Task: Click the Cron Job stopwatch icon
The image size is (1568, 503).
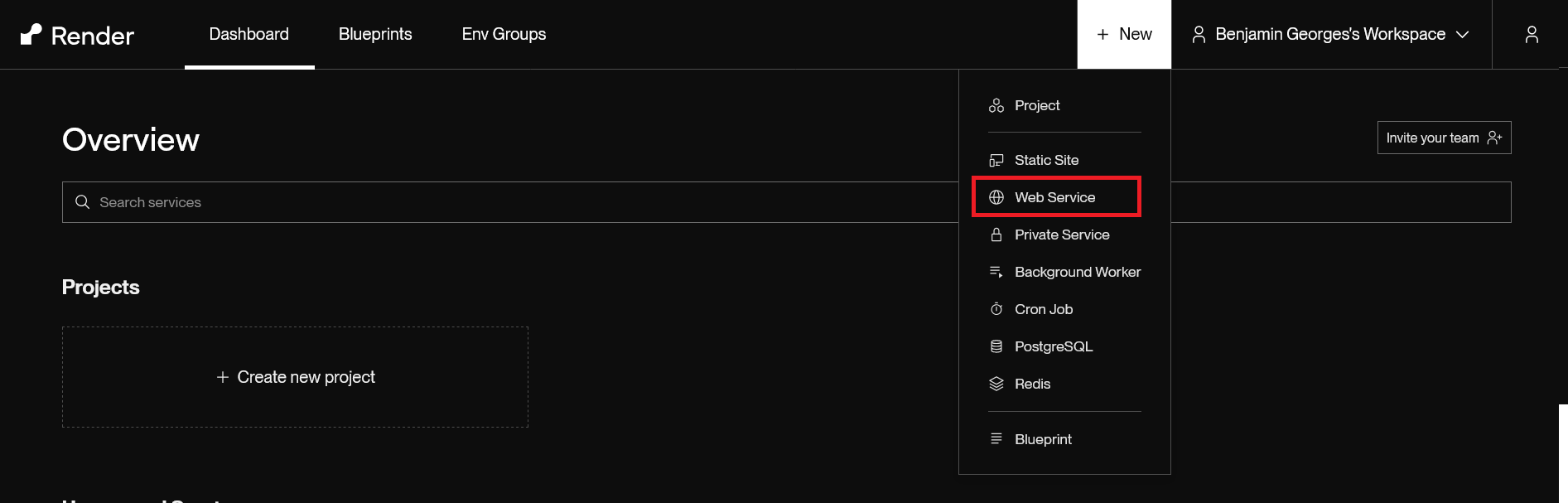Action: (996, 309)
